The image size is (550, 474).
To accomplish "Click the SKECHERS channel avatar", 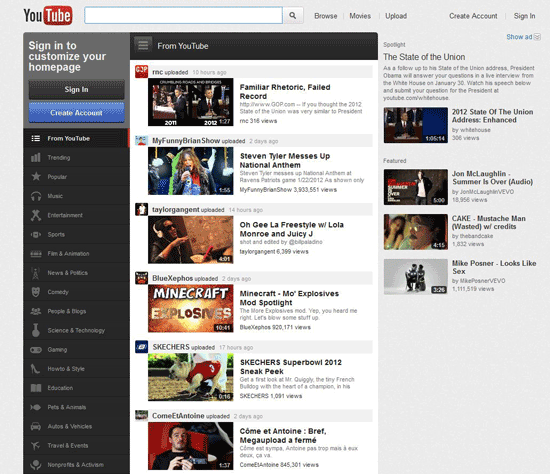I will click(x=141, y=347).
